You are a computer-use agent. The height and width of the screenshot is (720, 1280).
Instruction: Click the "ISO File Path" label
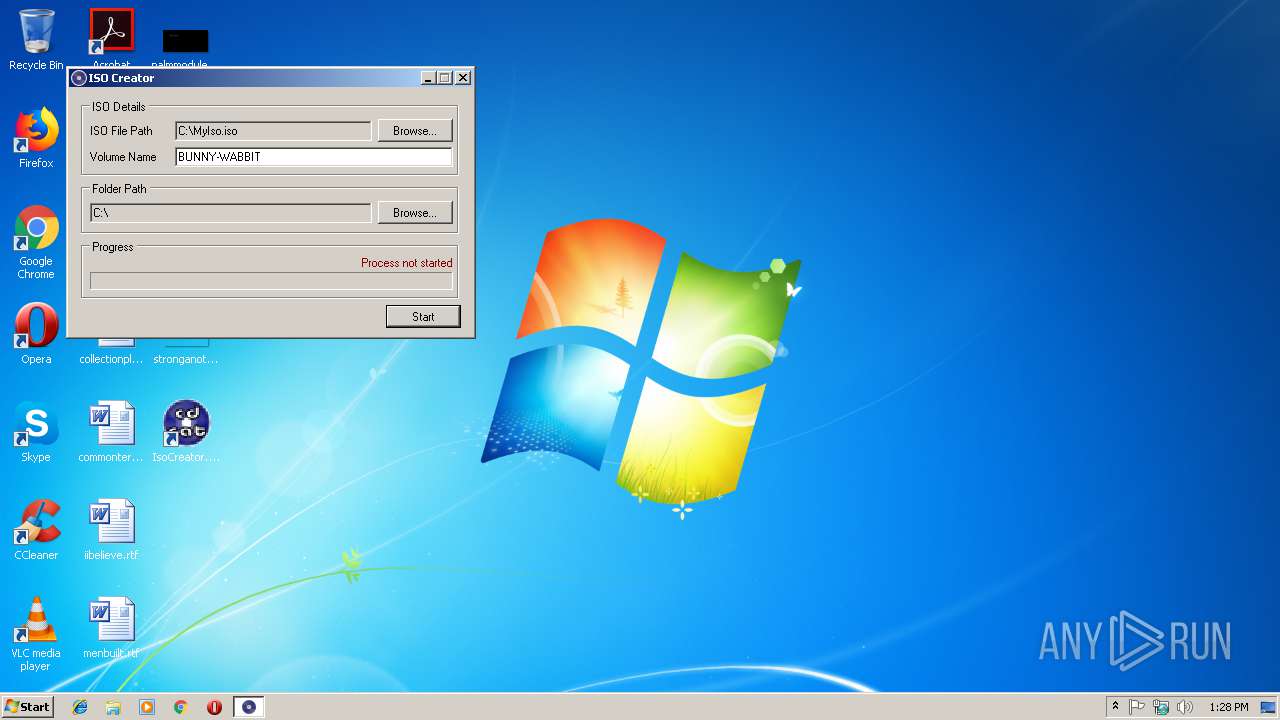click(121, 131)
